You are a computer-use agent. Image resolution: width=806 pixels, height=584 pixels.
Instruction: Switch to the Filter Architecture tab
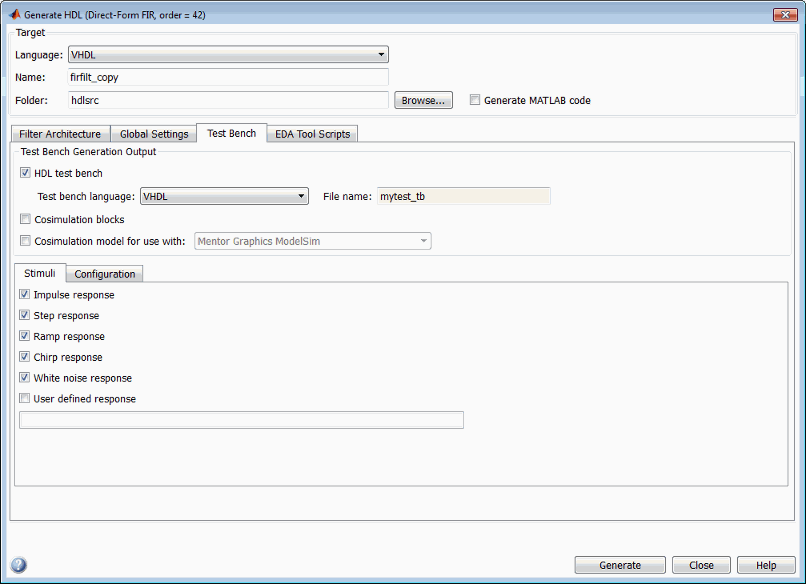pyautogui.click(x=60, y=134)
